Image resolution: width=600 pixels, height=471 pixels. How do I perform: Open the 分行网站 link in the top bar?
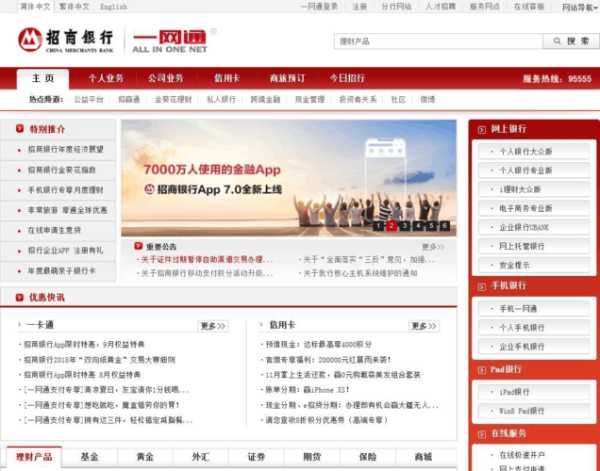click(396, 7)
